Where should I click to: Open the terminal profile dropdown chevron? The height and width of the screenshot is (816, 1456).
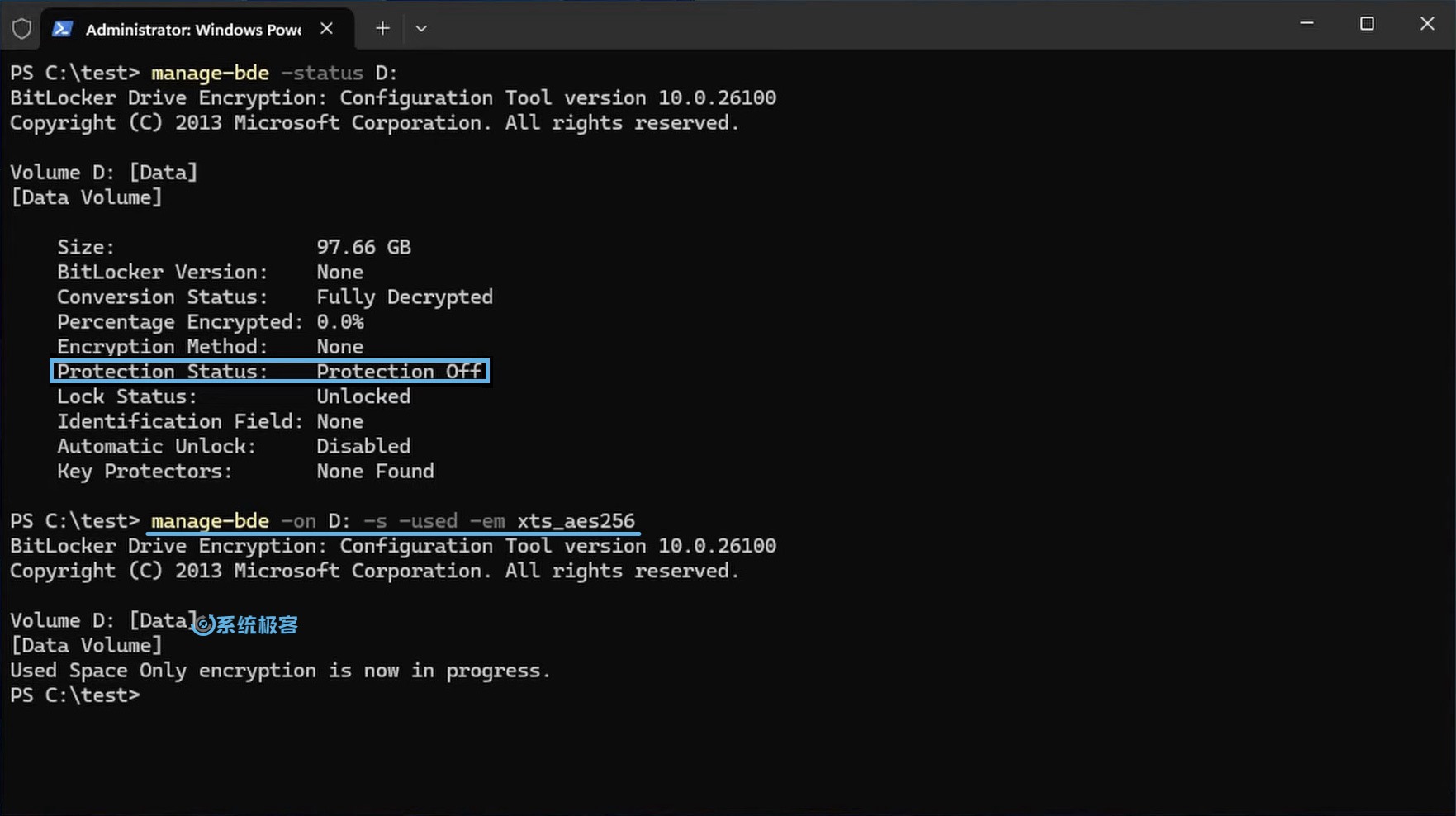tap(421, 28)
